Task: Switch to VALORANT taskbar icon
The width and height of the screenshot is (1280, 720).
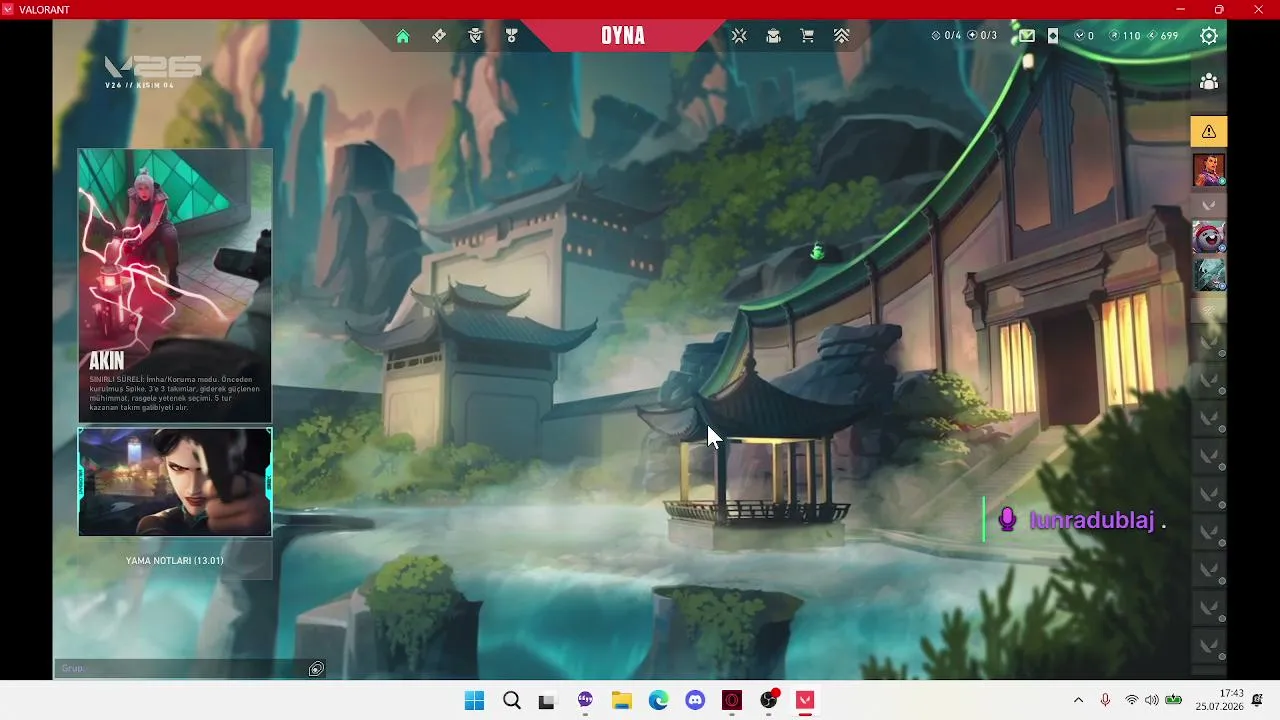Action: 805,700
